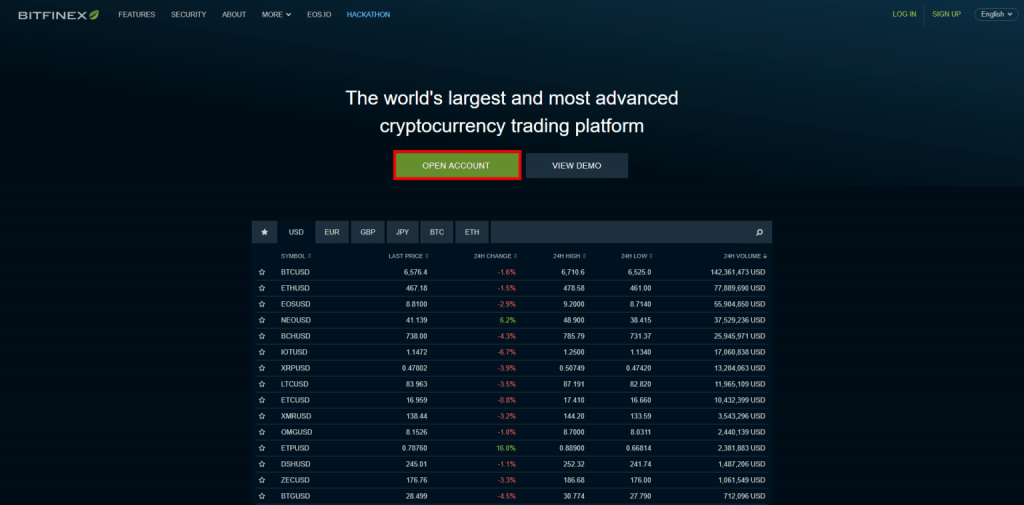Click the 6.2% NEOUSD change value

509,320
